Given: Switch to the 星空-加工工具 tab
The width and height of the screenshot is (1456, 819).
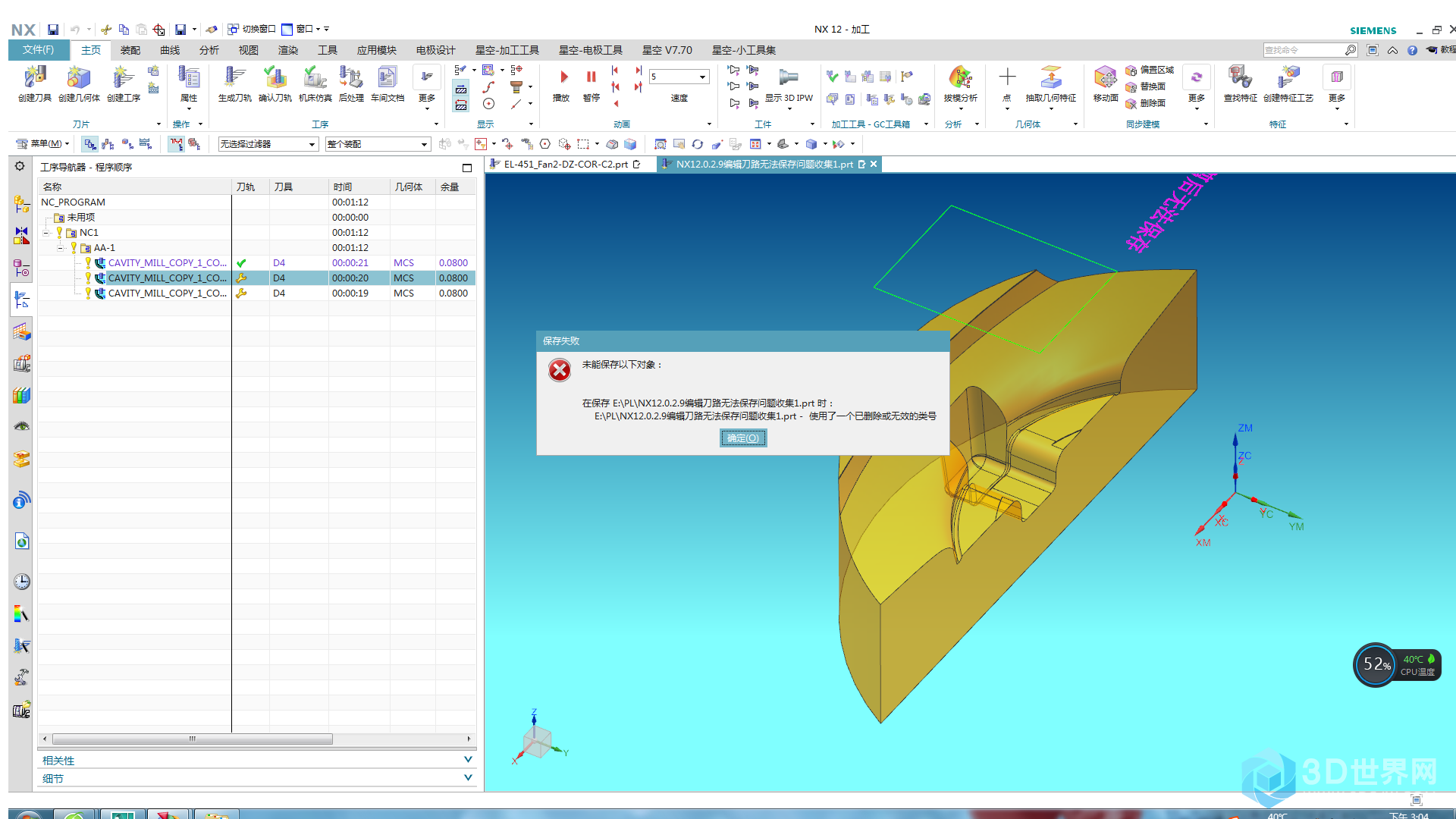Looking at the screenshot, I should coord(507,50).
